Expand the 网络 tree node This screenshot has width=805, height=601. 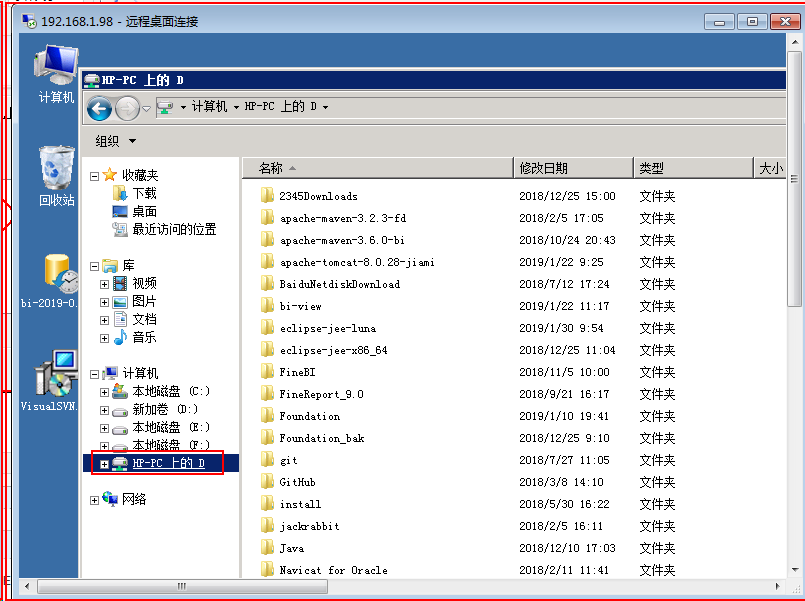click(94, 500)
